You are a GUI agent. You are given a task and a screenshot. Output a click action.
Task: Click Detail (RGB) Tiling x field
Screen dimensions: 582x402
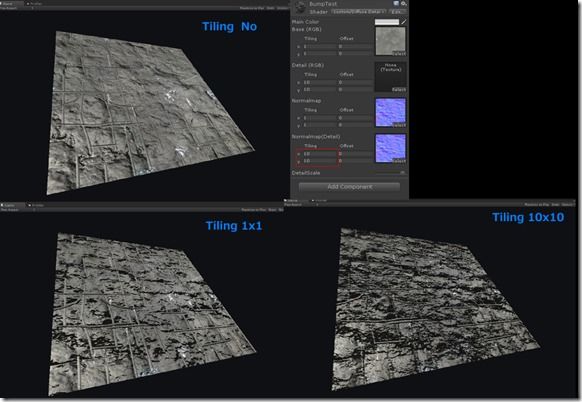coord(320,82)
